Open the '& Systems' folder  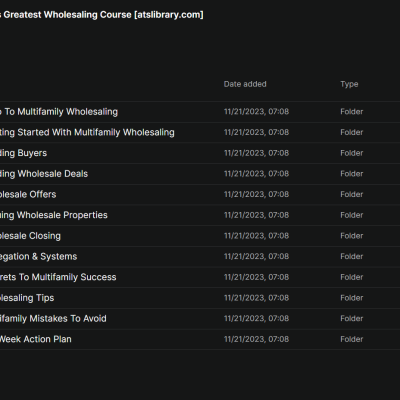(x=39, y=256)
